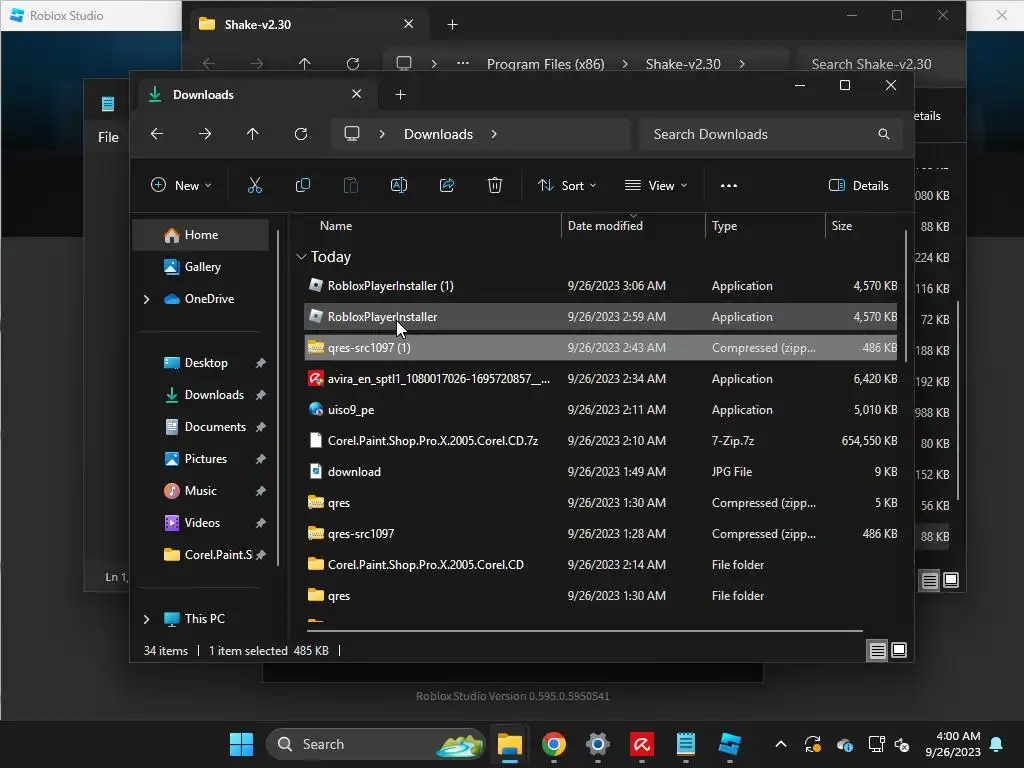Click the Search Downloads field
The height and width of the screenshot is (768, 1024).
[x=771, y=134]
